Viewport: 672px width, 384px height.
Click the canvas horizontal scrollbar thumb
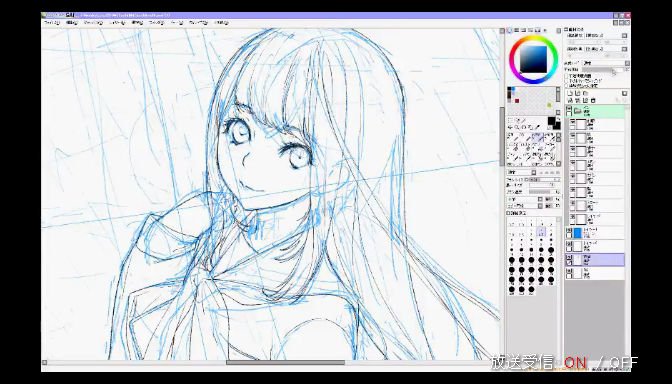285,363
